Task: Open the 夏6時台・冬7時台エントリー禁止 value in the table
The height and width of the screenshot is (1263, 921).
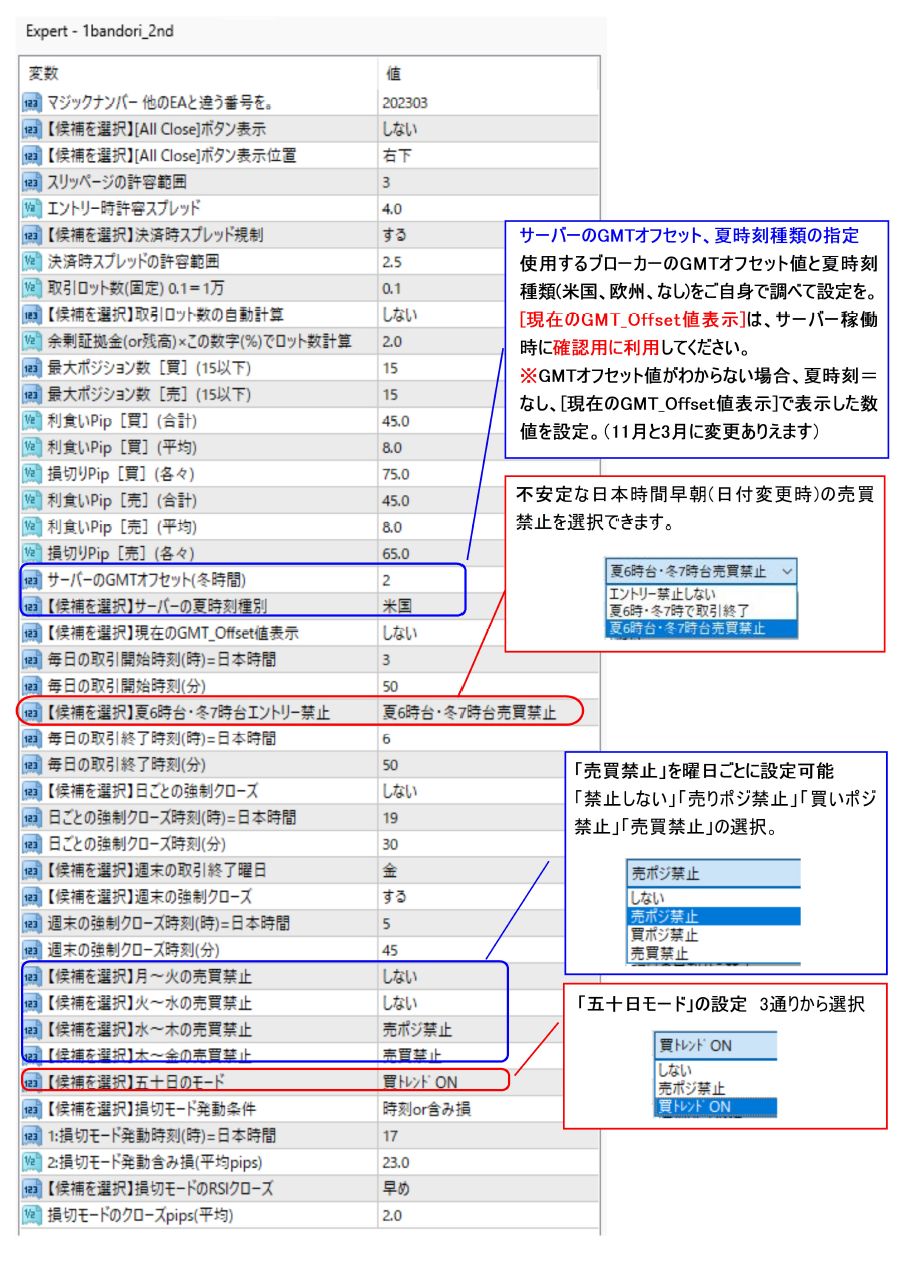Action: click(x=468, y=712)
